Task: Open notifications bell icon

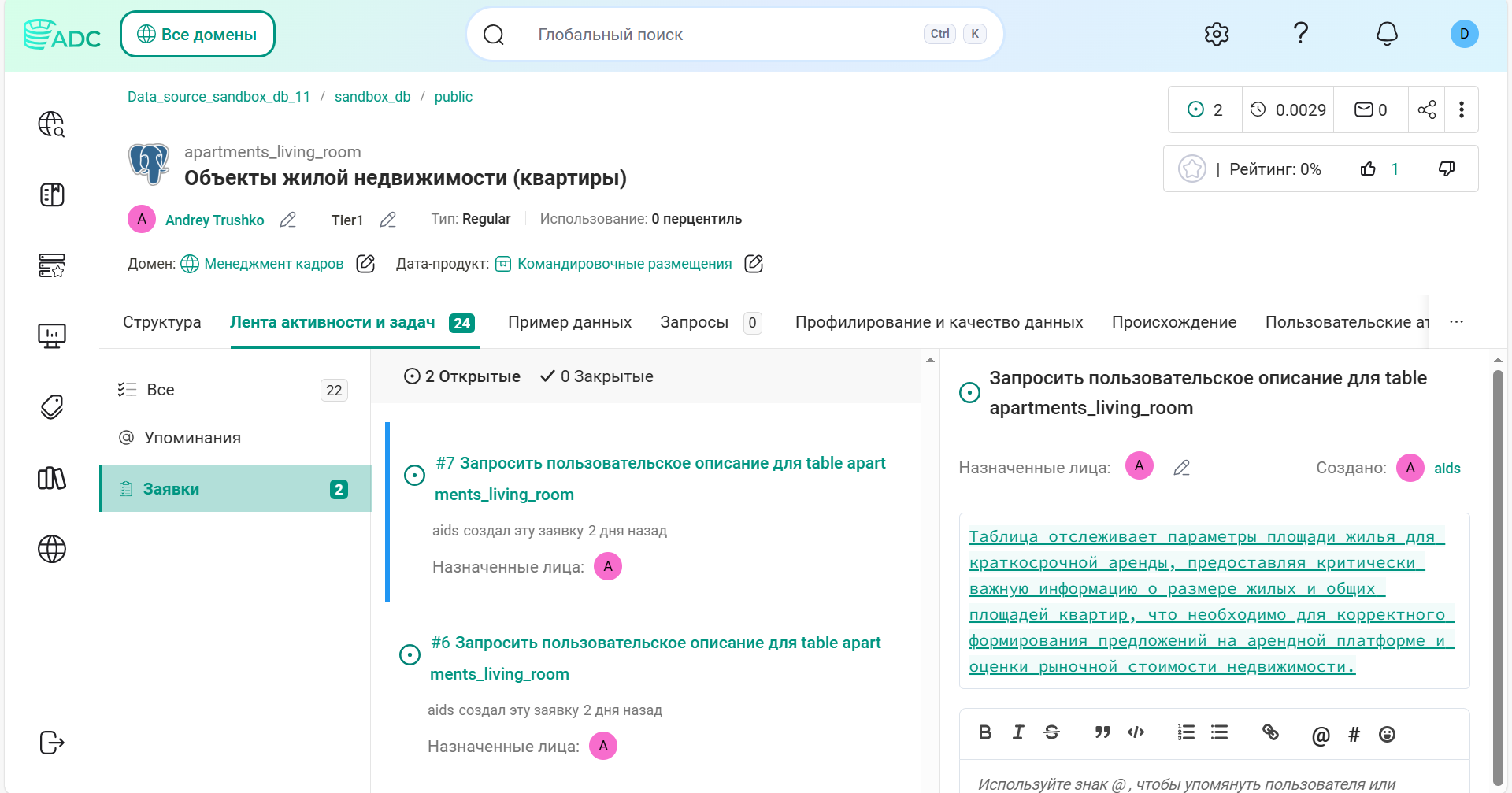Action: tap(1387, 34)
